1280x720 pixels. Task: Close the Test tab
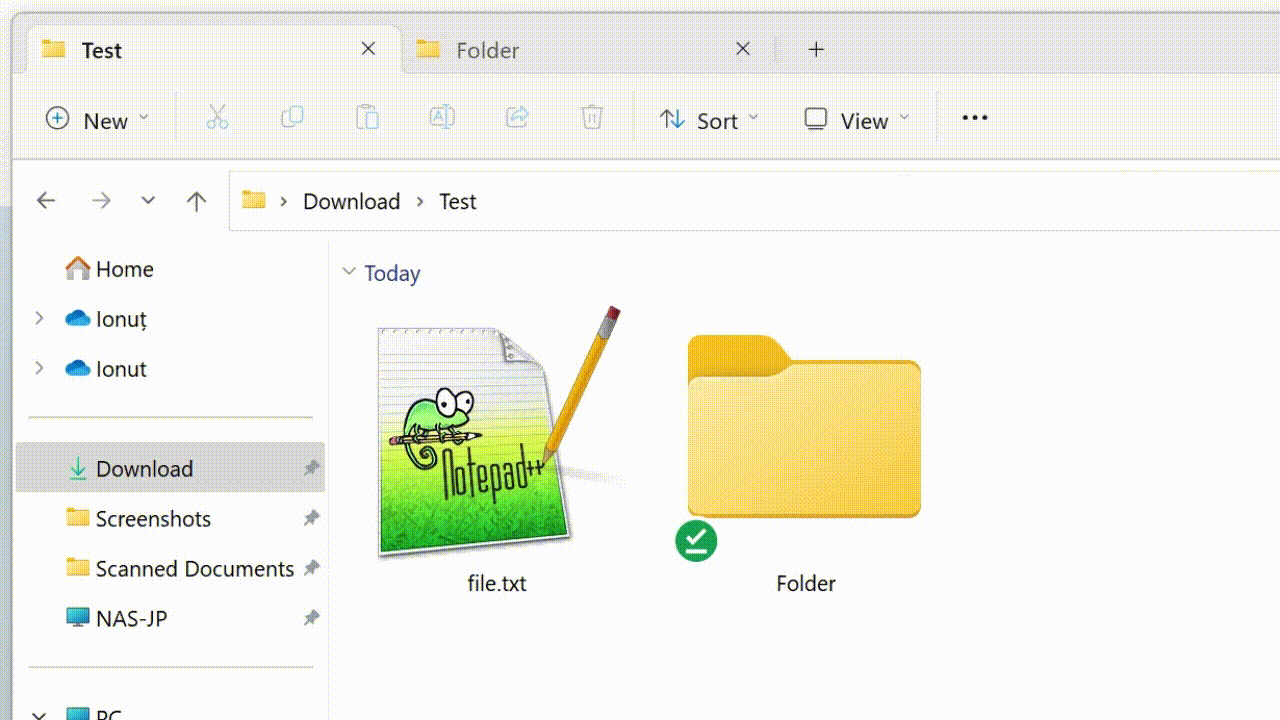click(368, 48)
